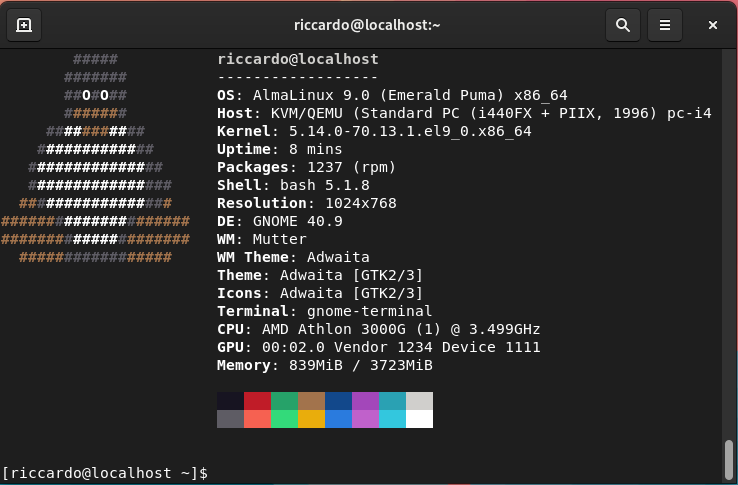Click the Kernel: 5.14.0-70.13.1 line

[x=374, y=131]
